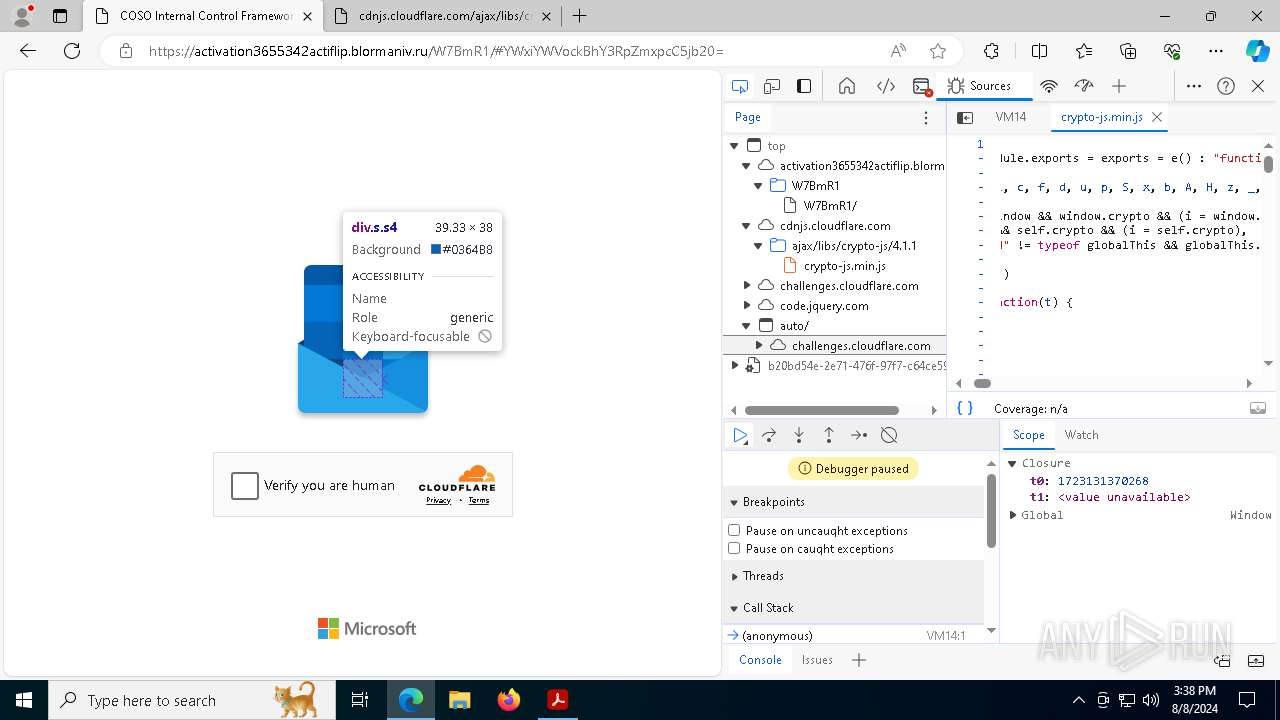Collapse the top frame tree node
1280x720 pixels.
734,146
